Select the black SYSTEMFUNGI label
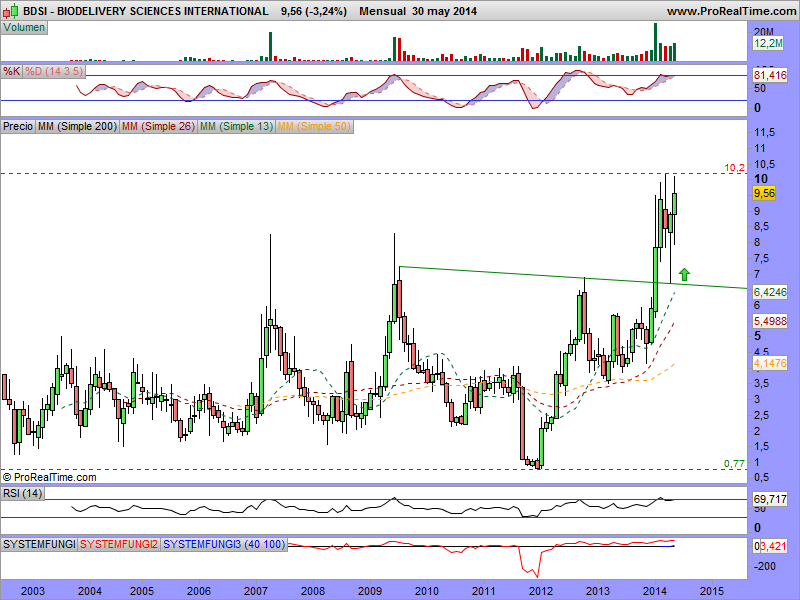This screenshot has width=800, height=600. (39, 544)
